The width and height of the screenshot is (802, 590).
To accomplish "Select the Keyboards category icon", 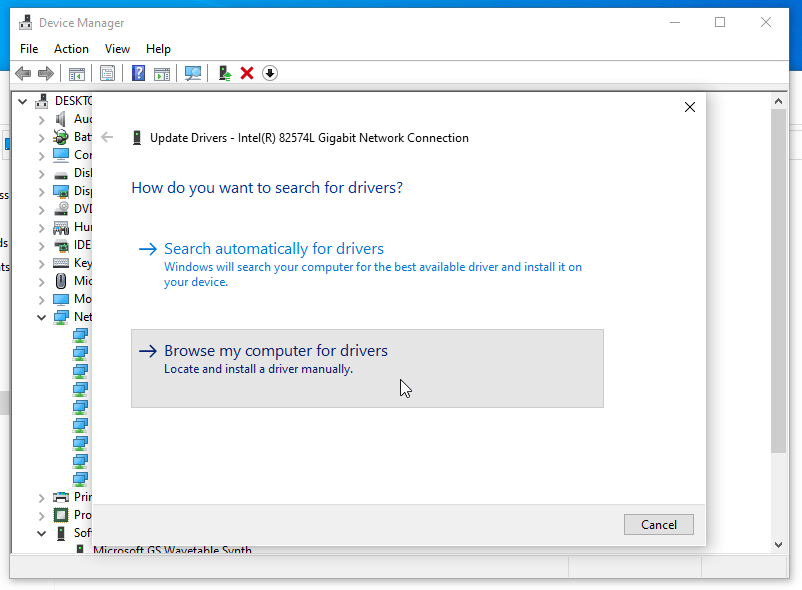I will click(x=61, y=263).
